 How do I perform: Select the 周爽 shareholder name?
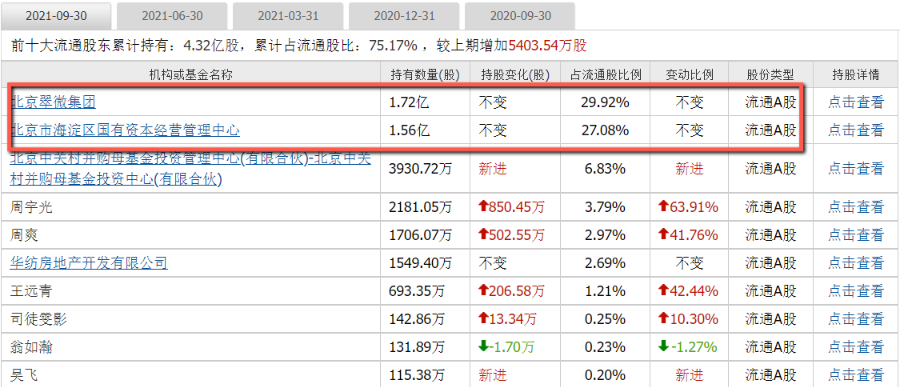tap(24, 235)
